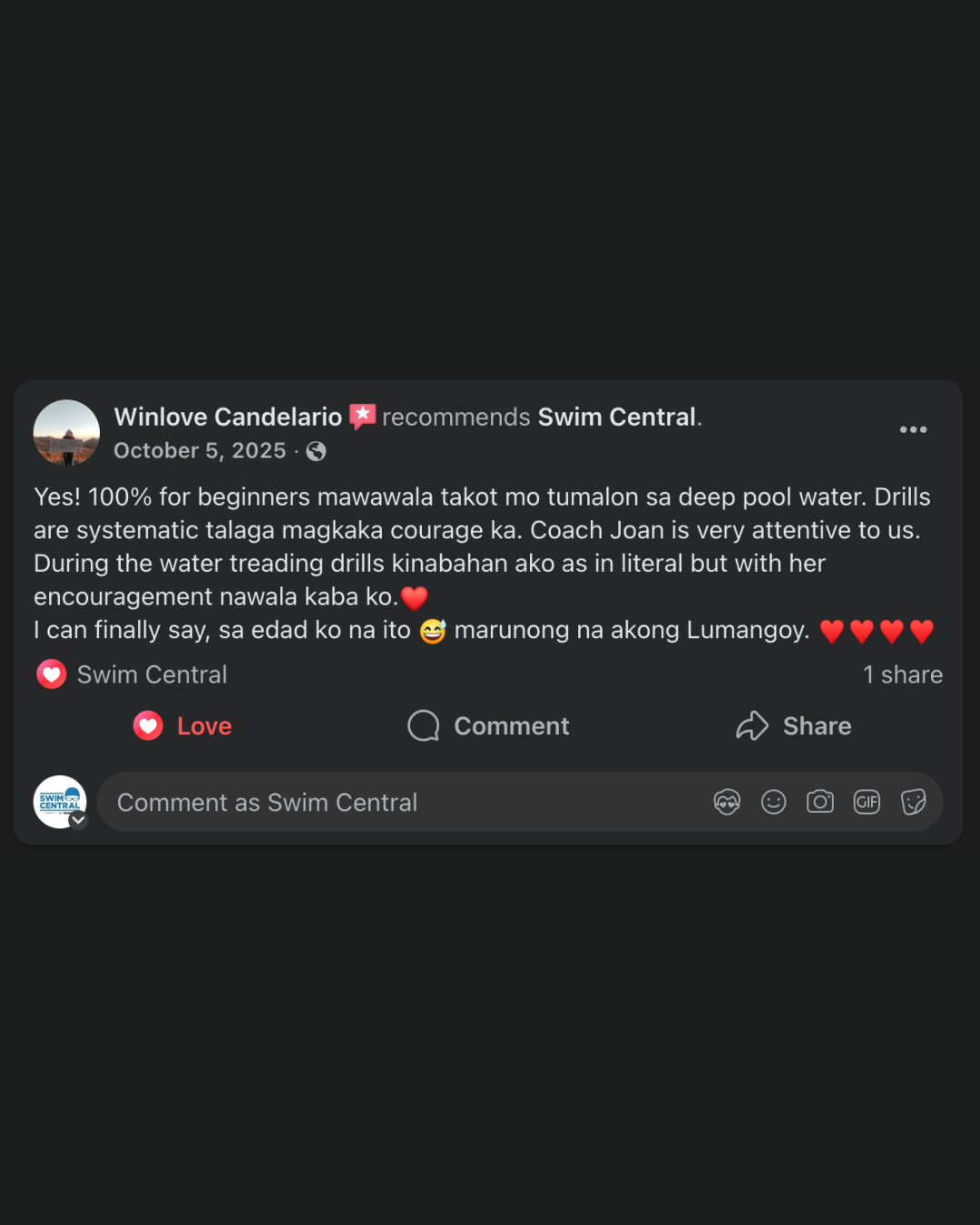Click the Share button

pyautogui.click(x=794, y=726)
